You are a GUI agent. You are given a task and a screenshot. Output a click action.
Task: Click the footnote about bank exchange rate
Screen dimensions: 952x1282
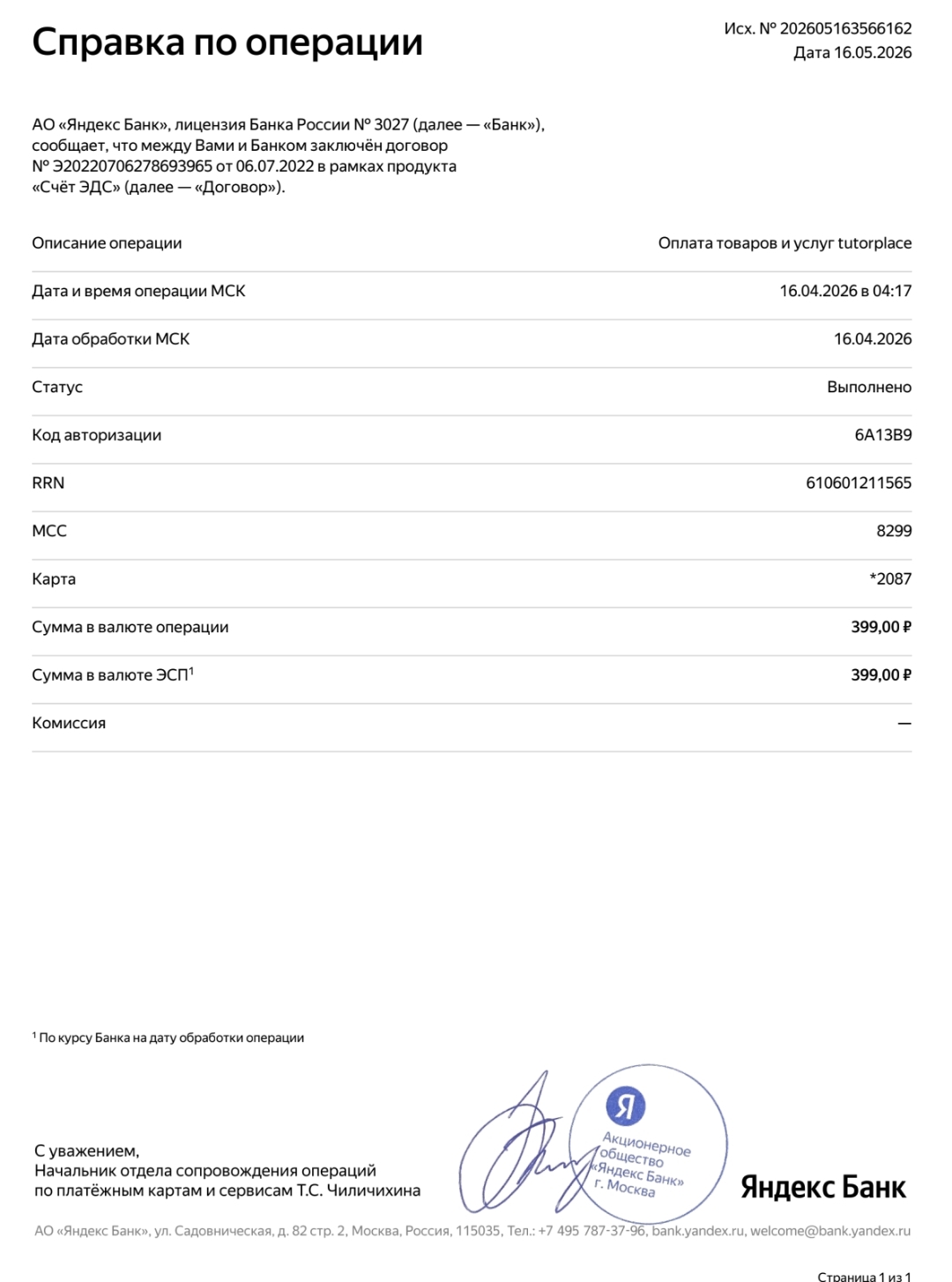coord(168,1038)
